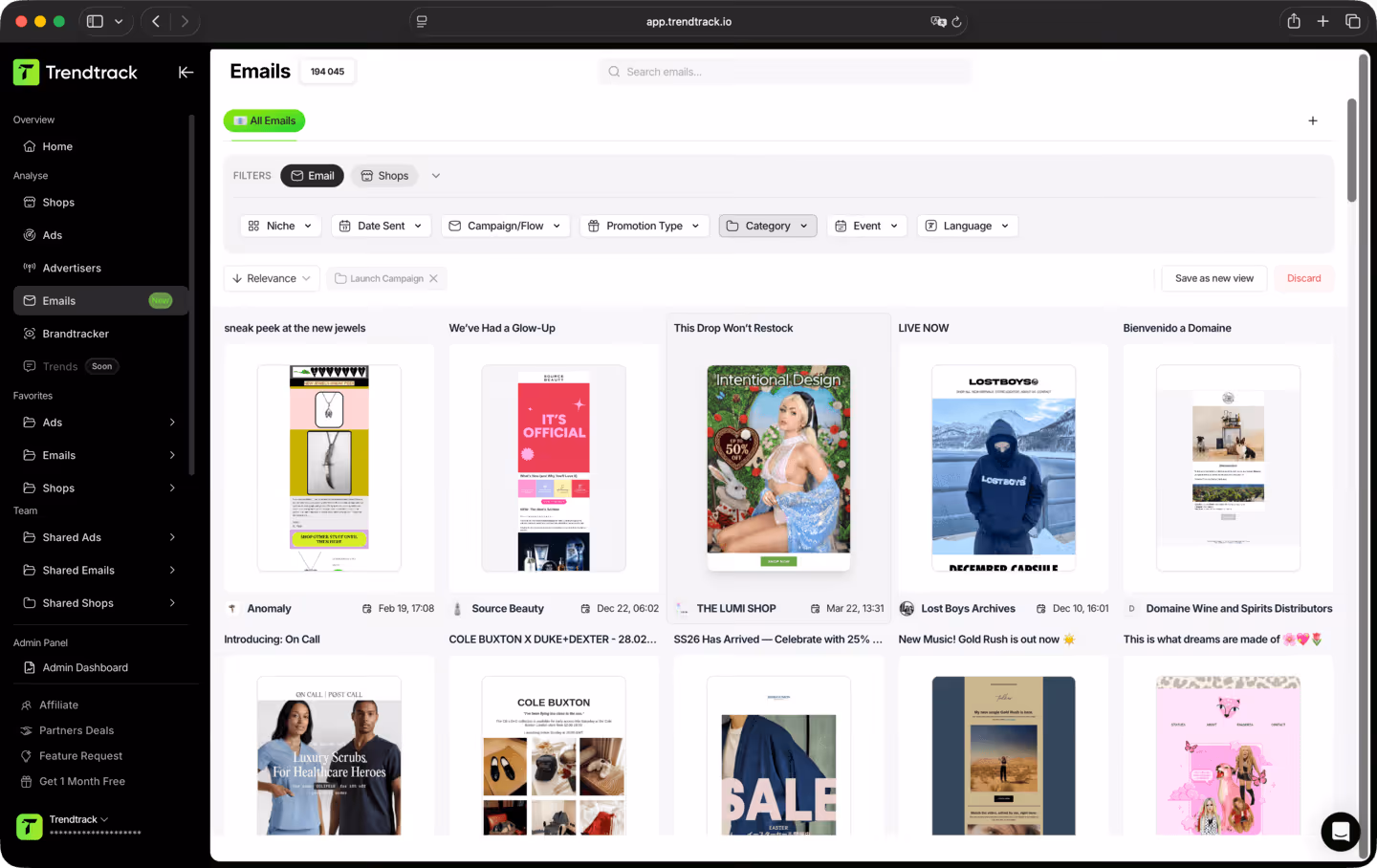Open Affiliate link

58,705
